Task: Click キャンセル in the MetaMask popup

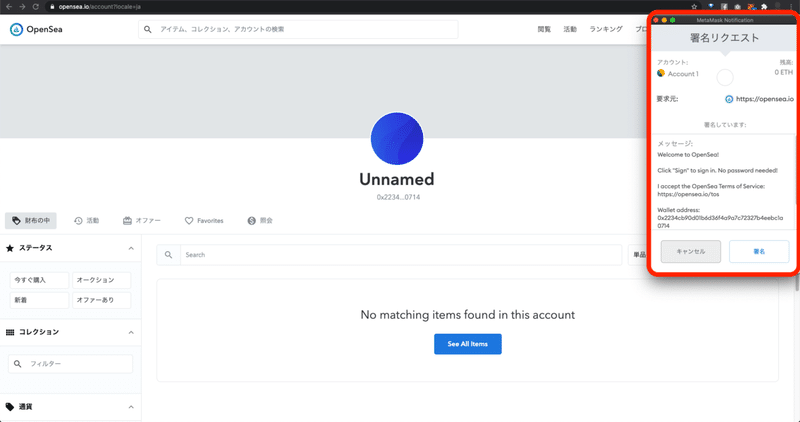Action: [691, 252]
